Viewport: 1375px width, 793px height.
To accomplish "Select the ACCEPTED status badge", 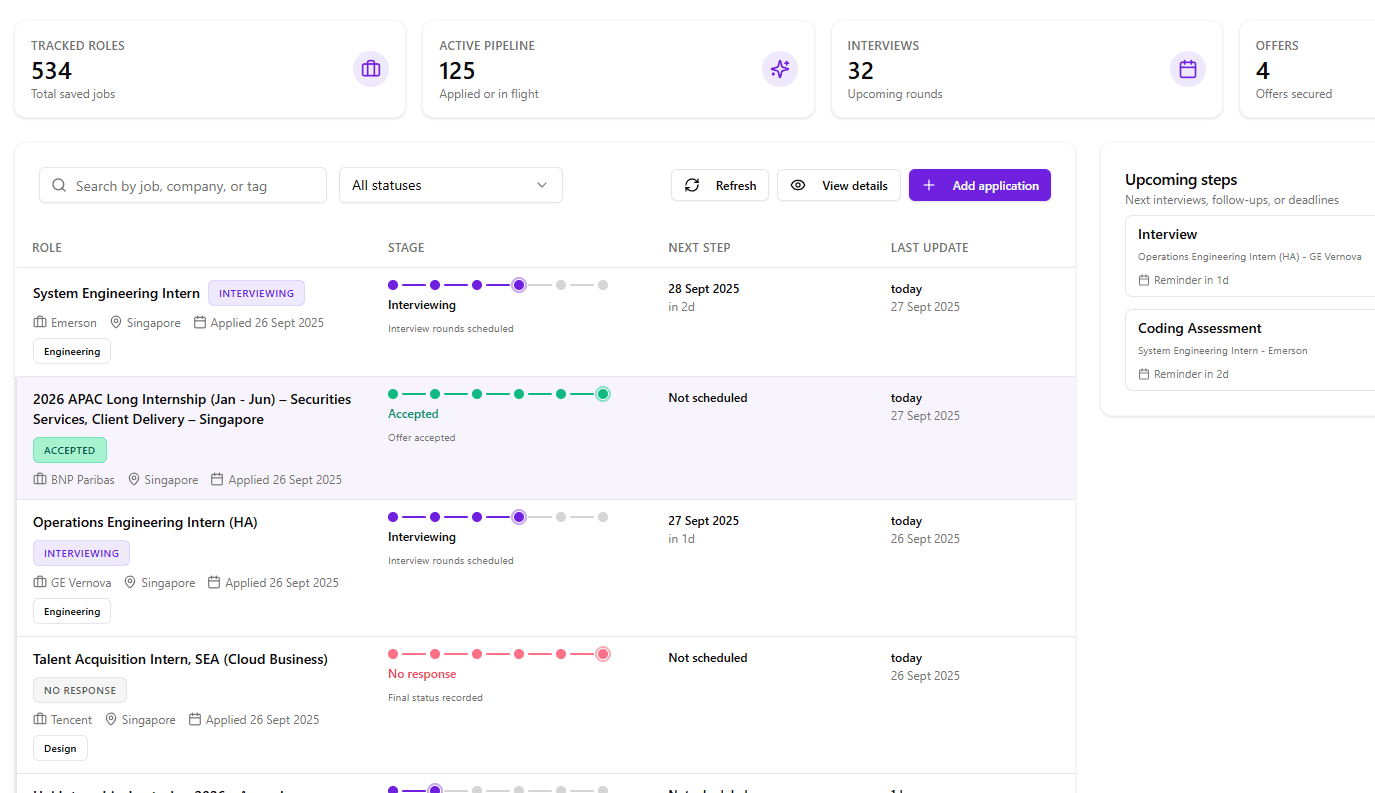I will point(69,450).
